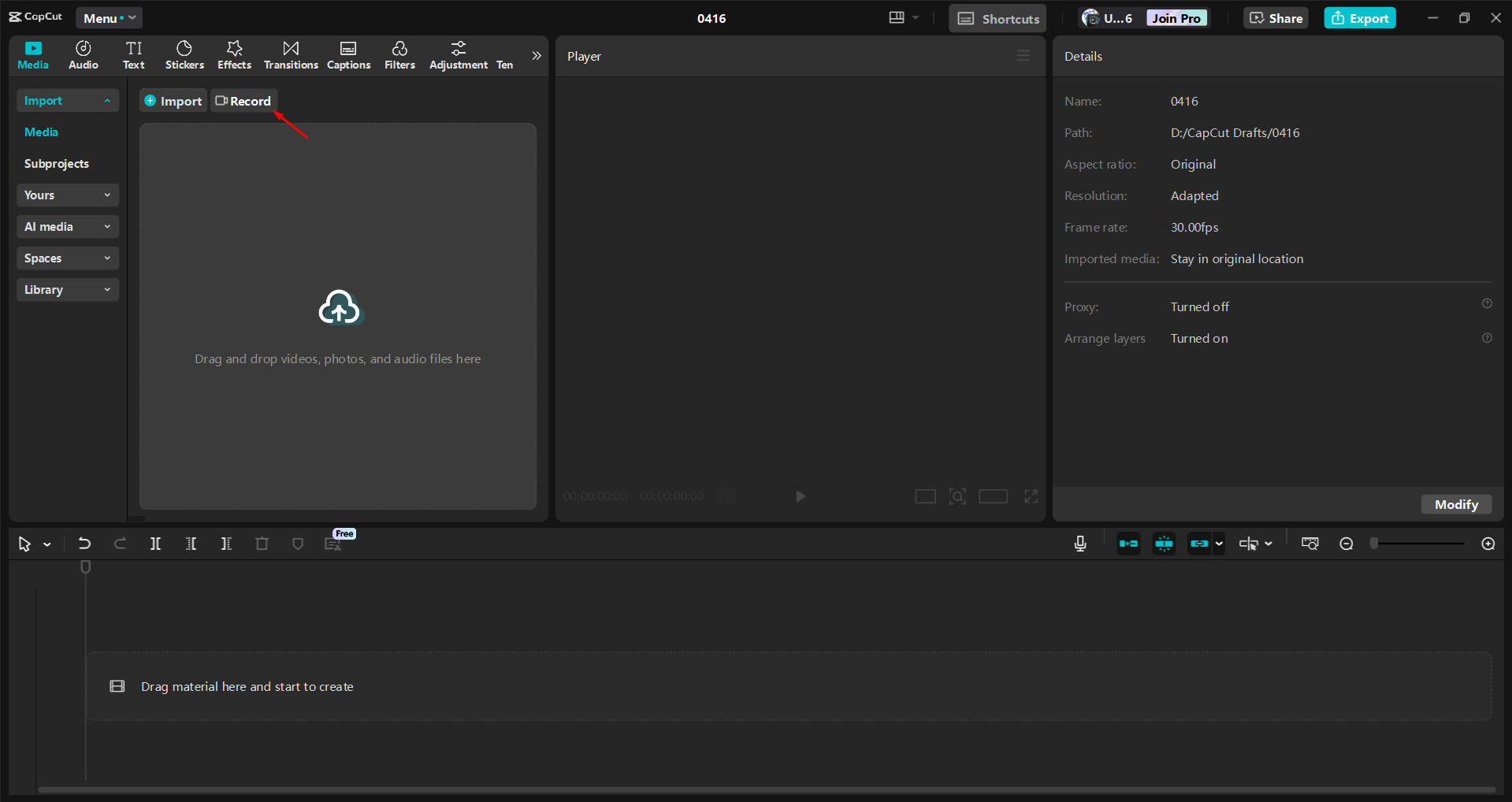Image resolution: width=1512 pixels, height=802 pixels.
Task: Click the Export button
Action: click(x=1359, y=17)
